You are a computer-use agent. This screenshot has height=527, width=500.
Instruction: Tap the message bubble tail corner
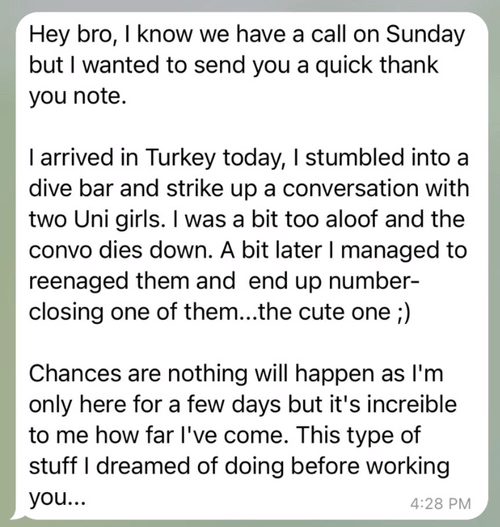tap(16, 516)
